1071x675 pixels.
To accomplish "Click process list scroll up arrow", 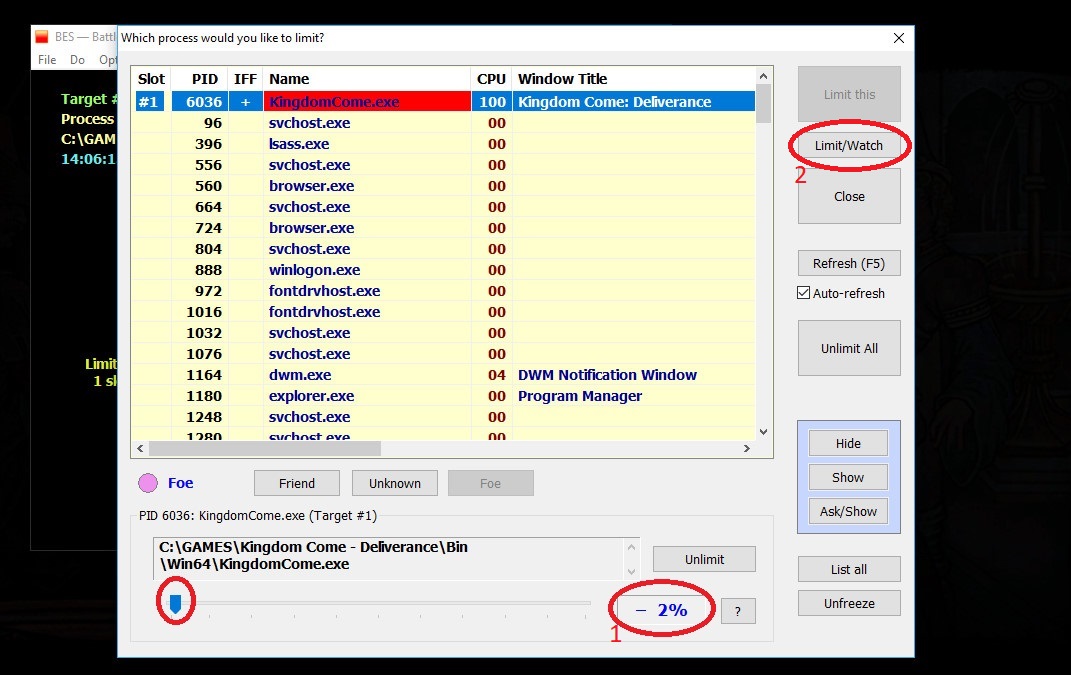I will coord(764,76).
